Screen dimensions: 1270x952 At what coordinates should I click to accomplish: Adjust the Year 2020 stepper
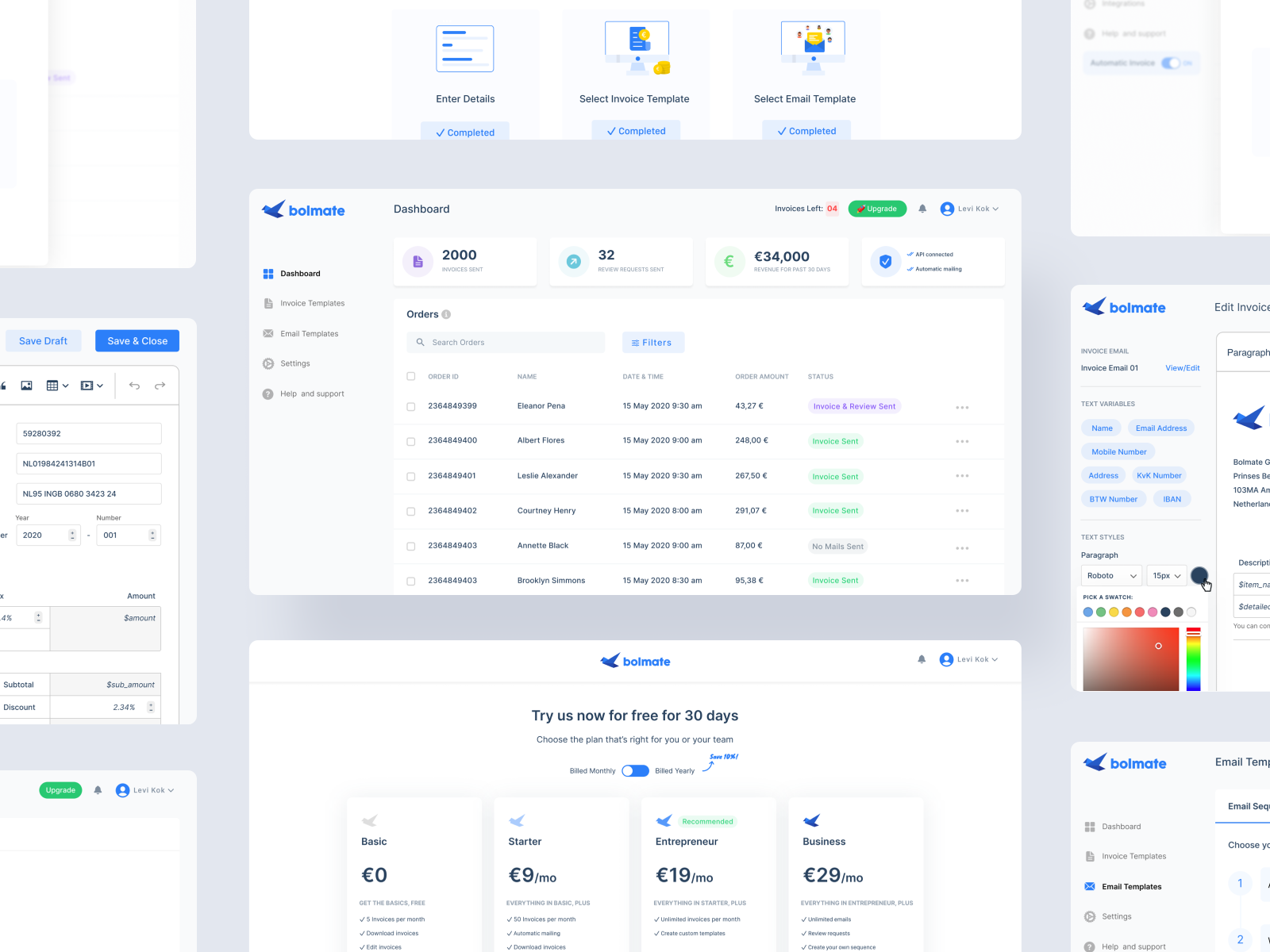72,535
